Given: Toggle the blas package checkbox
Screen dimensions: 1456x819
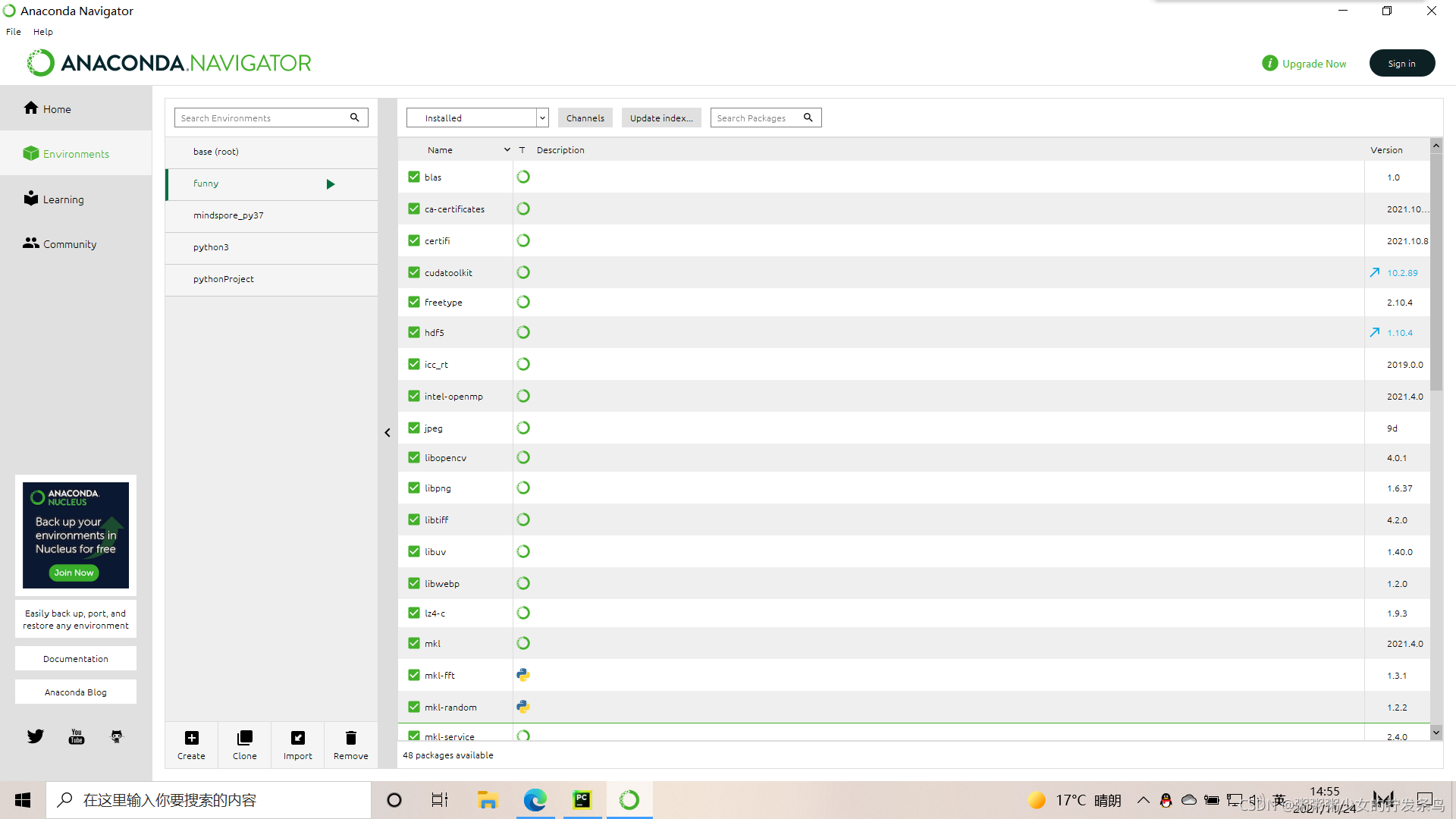Looking at the screenshot, I should click(x=413, y=177).
